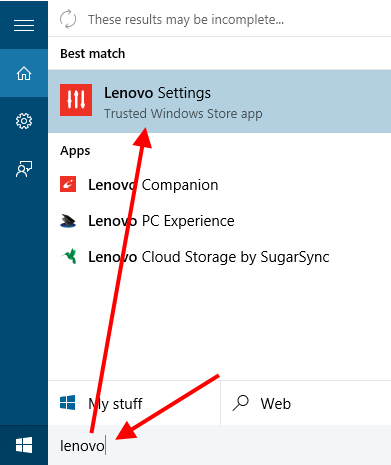This screenshot has height=465, width=391.
Task: Click the Apps section heading
Action: tap(75, 151)
